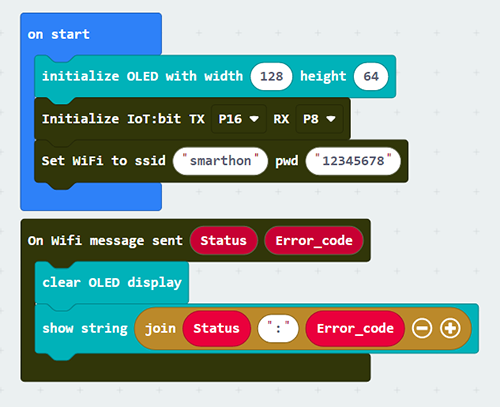
Task: Edit the colon separator text in join
Action: [278, 329]
